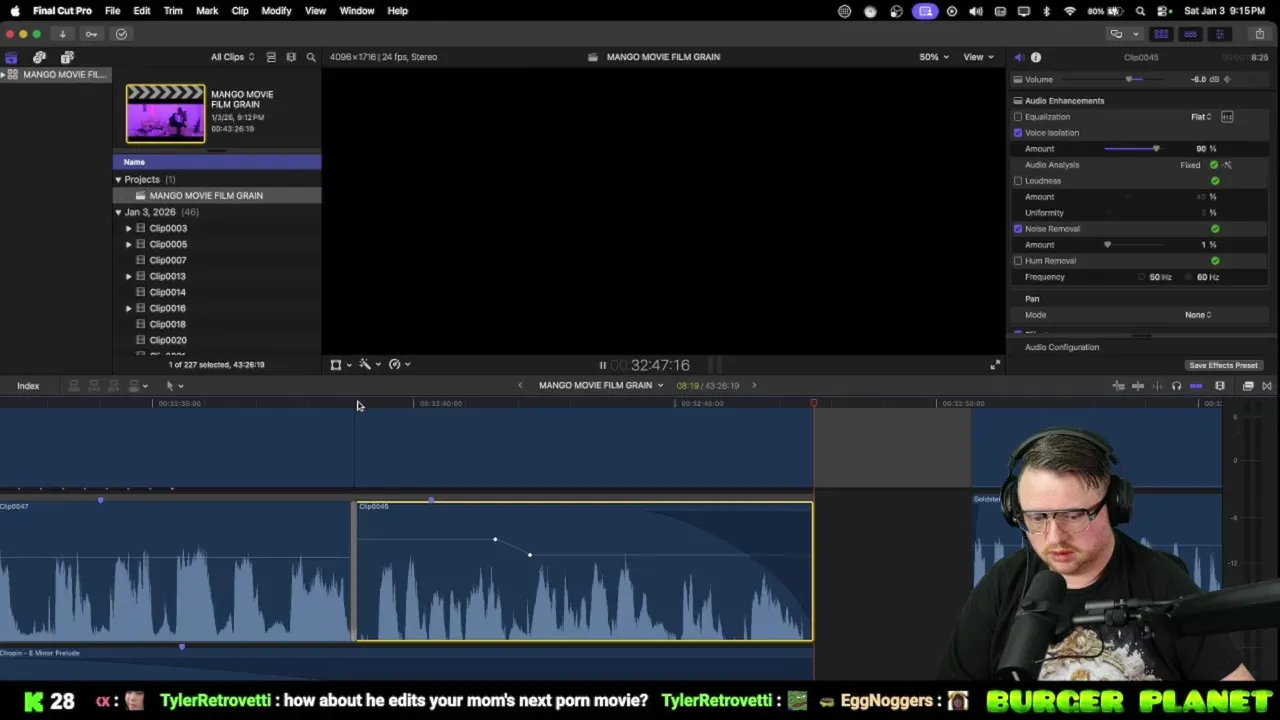Image resolution: width=1280 pixels, height=720 pixels.
Task: Open the tool selector arrow dropdown
Action: [174, 386]
